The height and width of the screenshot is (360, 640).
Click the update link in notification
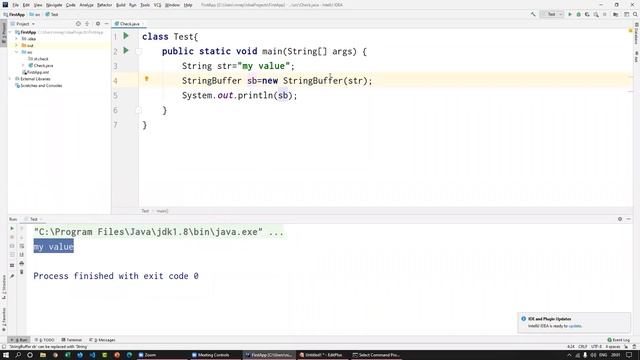[x=575, y=326]
